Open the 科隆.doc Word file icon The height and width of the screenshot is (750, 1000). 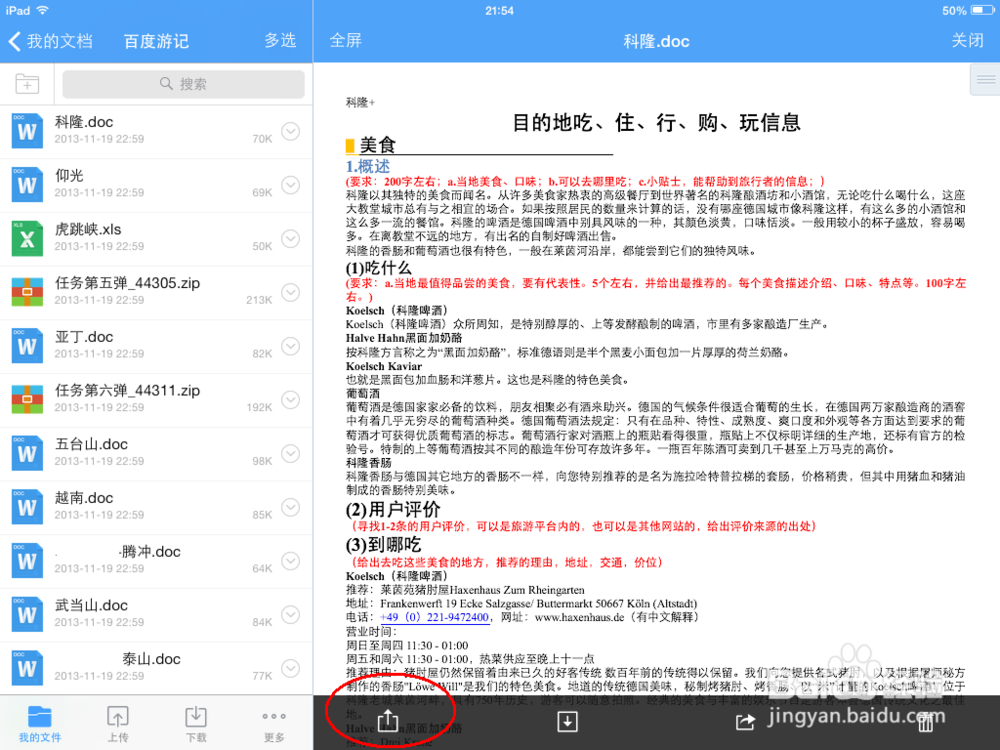27,131
